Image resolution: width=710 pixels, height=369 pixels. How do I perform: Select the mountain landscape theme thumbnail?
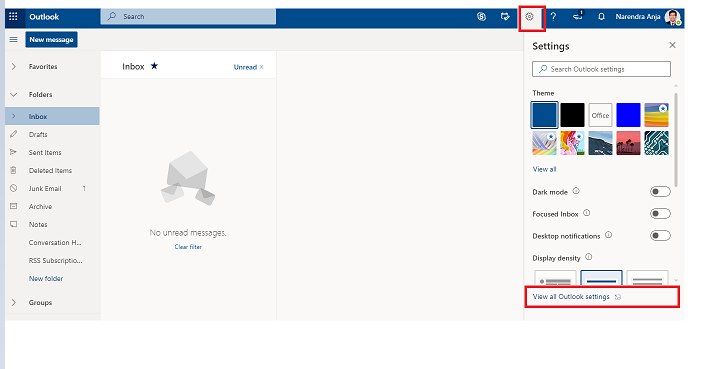(600, 143)
